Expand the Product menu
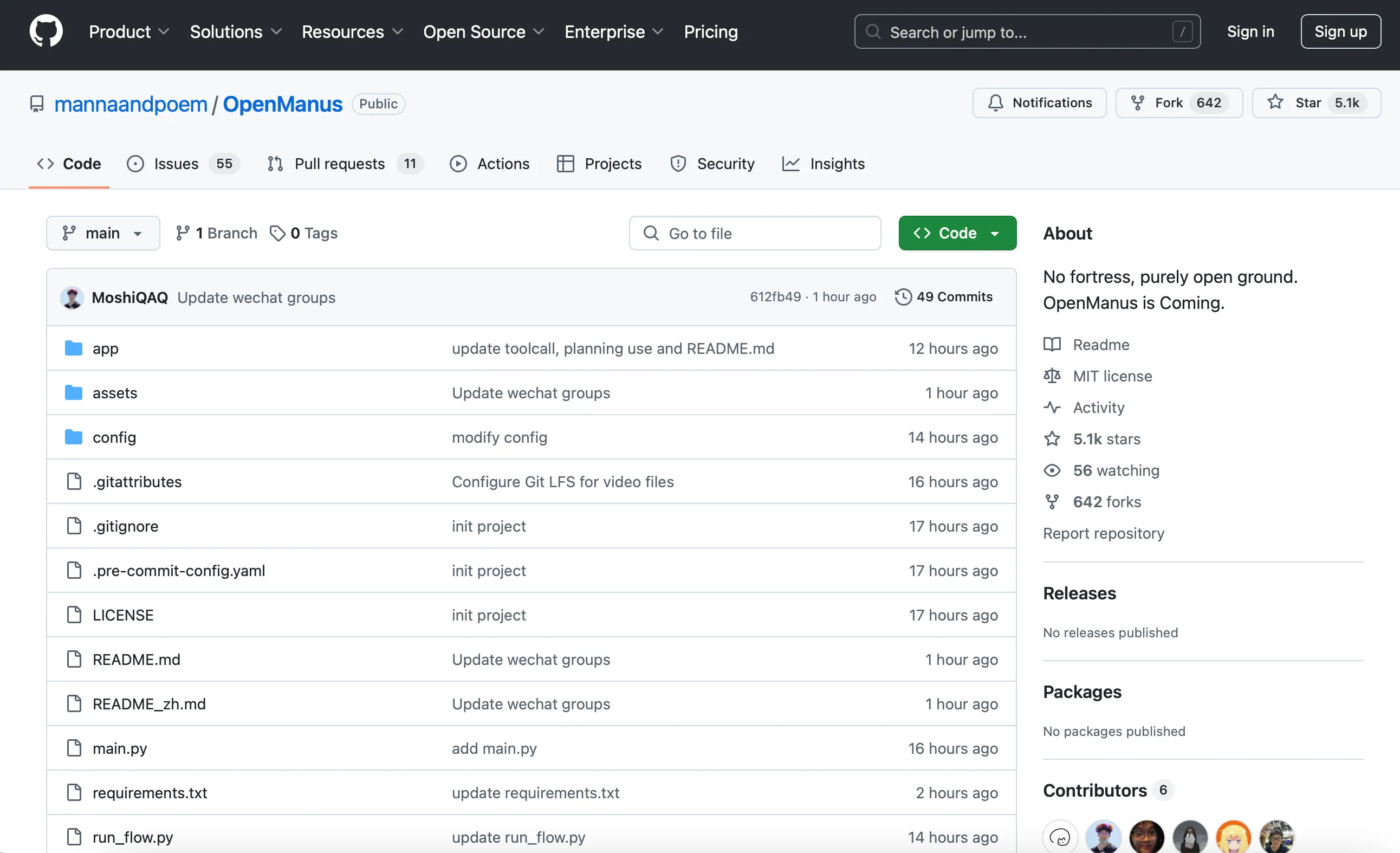Image resolution: width=1400 pixels, height=853 pixels. tap(129, 32)
